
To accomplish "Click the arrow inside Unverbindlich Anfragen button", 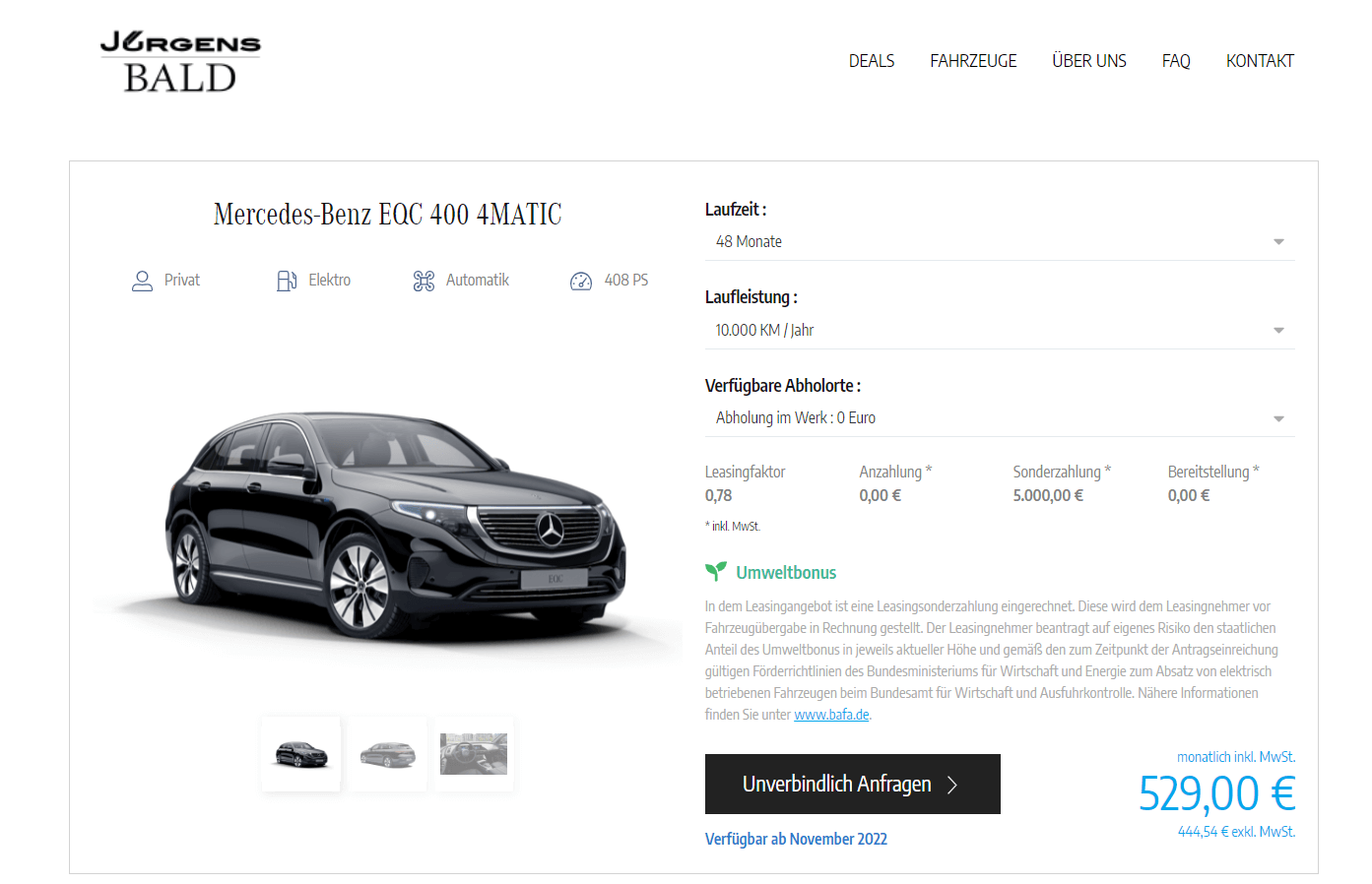I will [952, 785].
